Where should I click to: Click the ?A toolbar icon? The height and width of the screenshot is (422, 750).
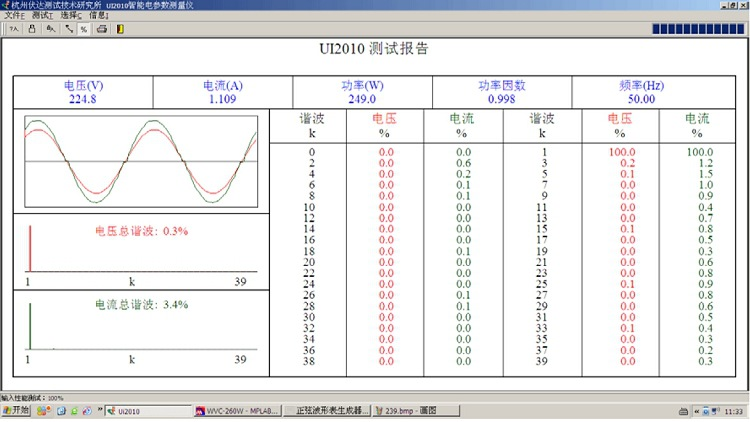pos(14,29)
